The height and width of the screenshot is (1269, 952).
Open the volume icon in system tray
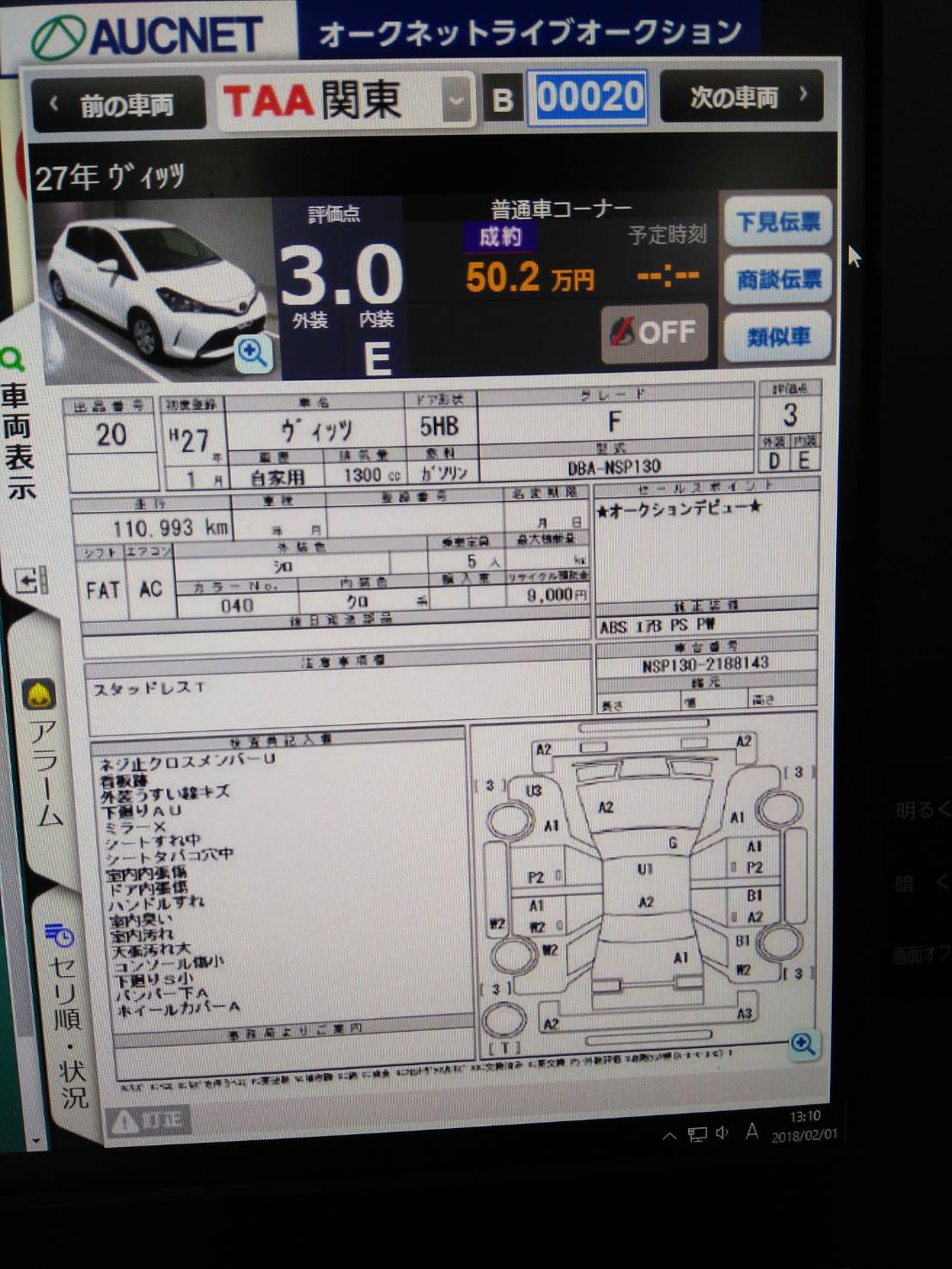pyautogui.click(x=722, y=1133)
